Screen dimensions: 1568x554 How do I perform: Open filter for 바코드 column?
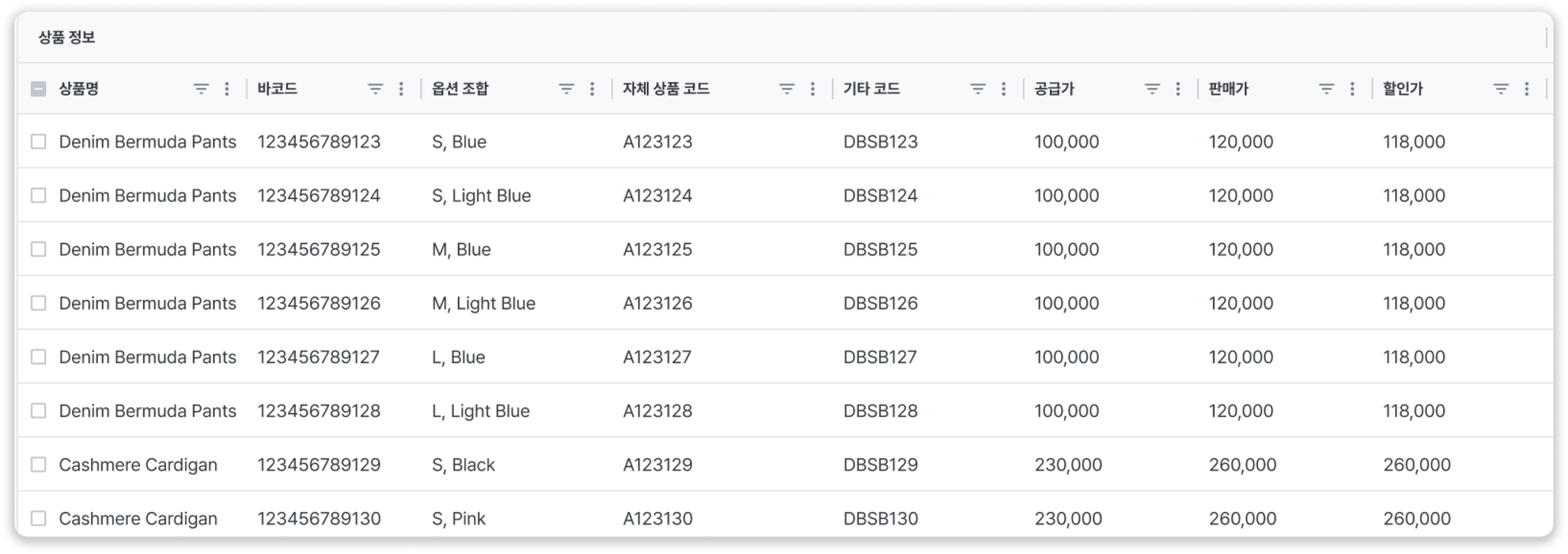click(375, 89)
